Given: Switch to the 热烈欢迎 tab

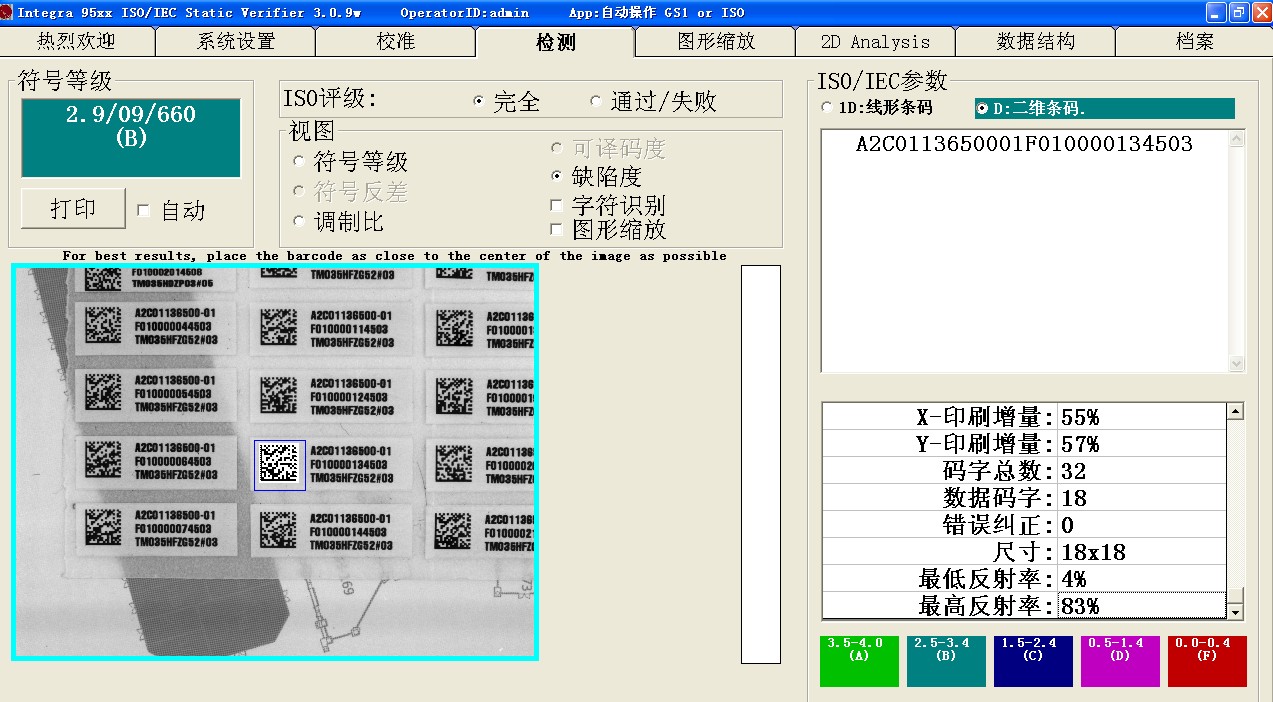Looking at the screenshot, I should point(77,42).
